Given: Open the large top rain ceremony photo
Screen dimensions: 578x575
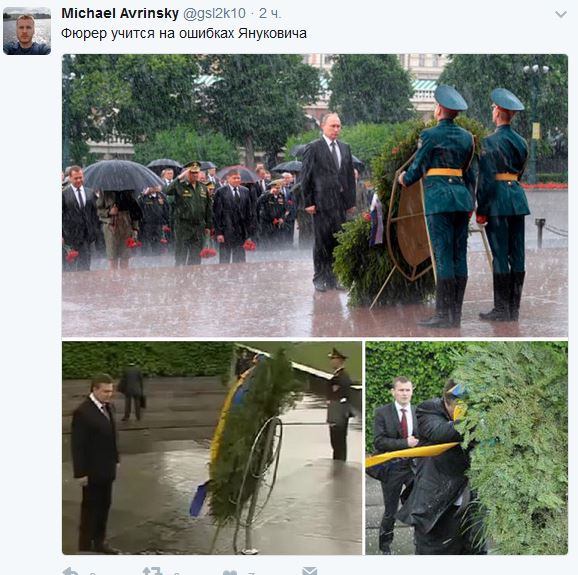Looking at the screenshot, I should coord(315,195).
